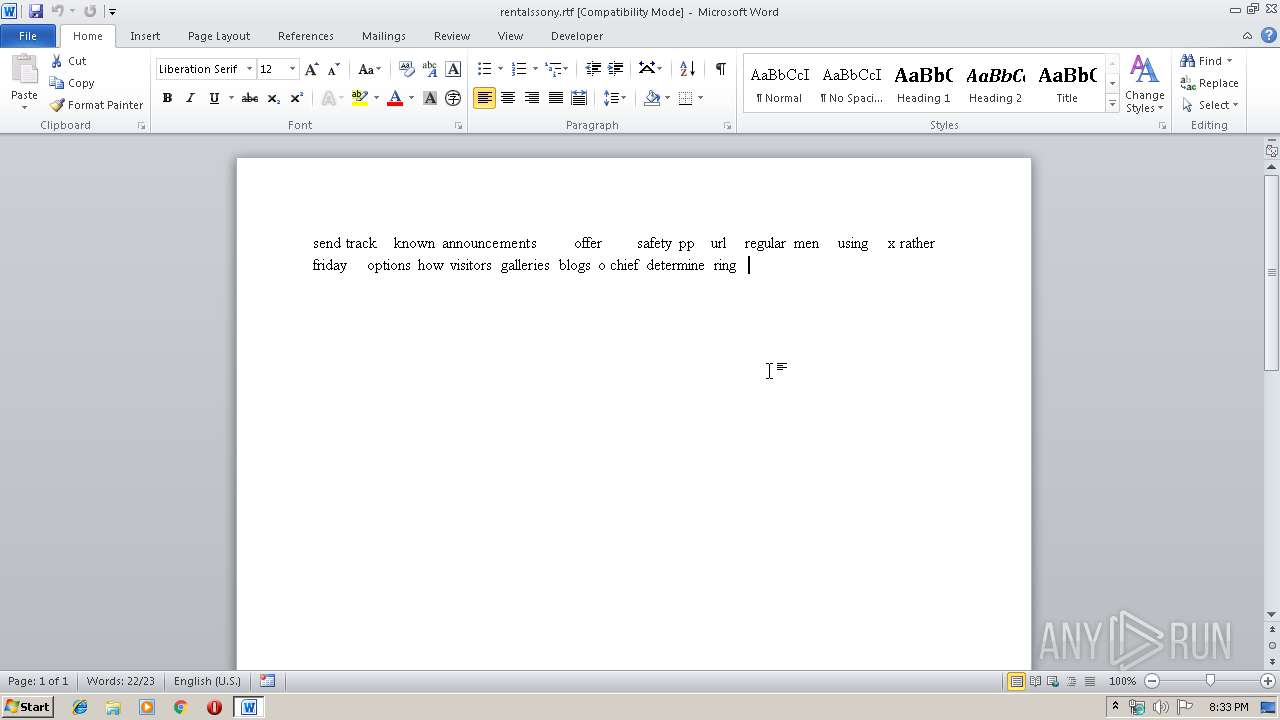Switch to the Developer tab

(577, 35)
